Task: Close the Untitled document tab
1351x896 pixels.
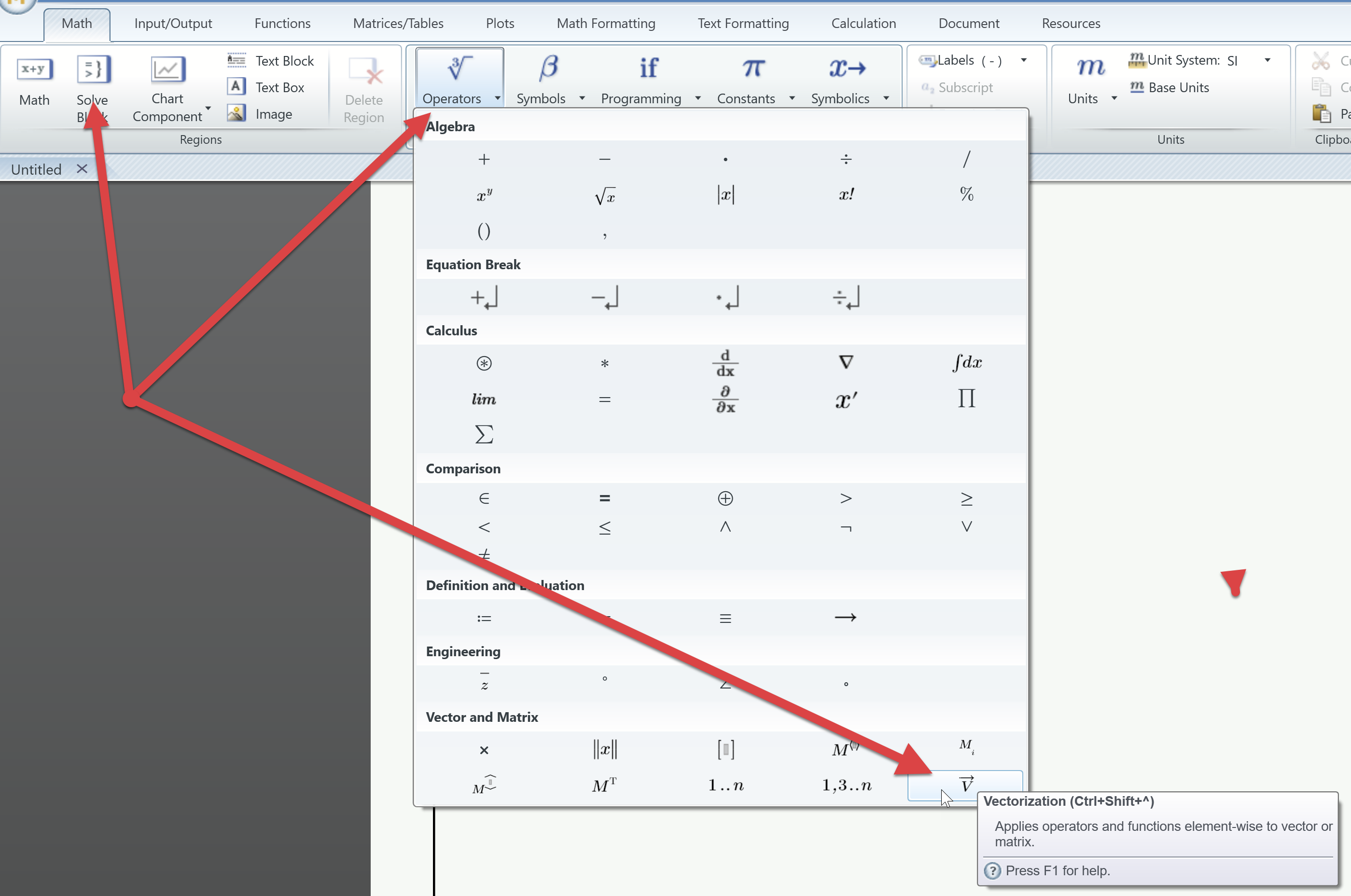Action: (x=82, y=168)
